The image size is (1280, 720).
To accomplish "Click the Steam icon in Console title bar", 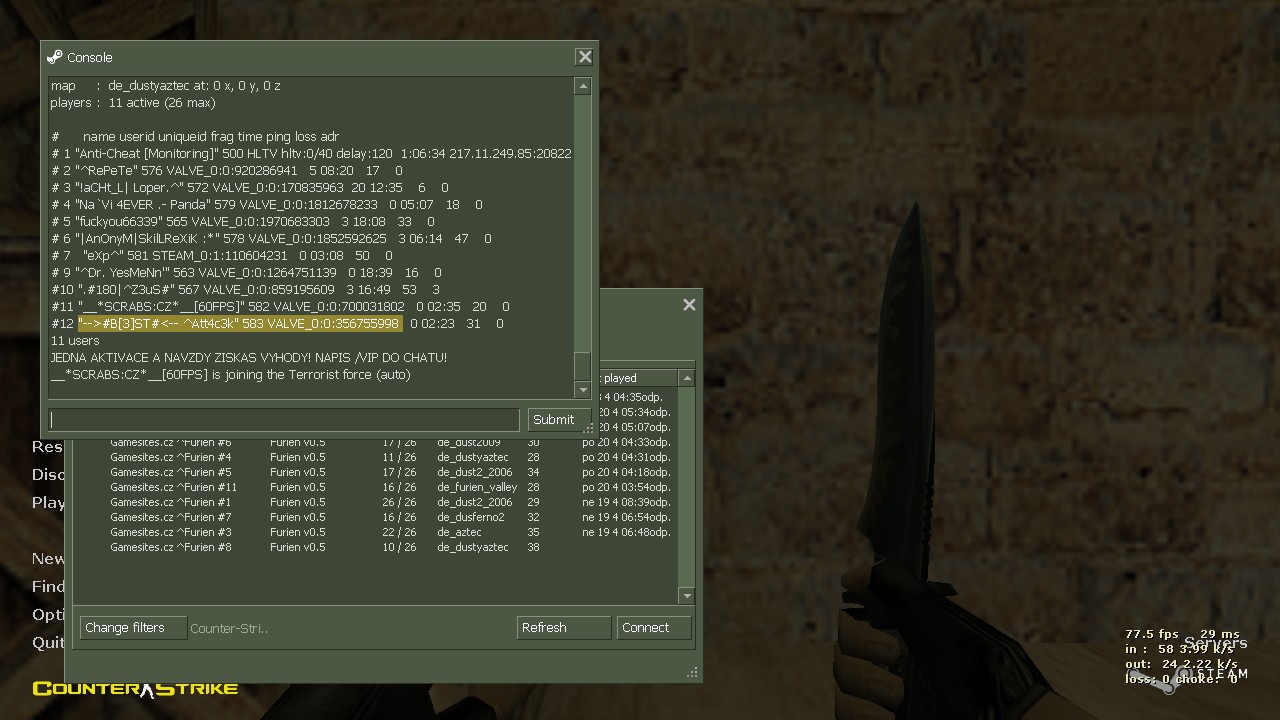I will (55, 57).
